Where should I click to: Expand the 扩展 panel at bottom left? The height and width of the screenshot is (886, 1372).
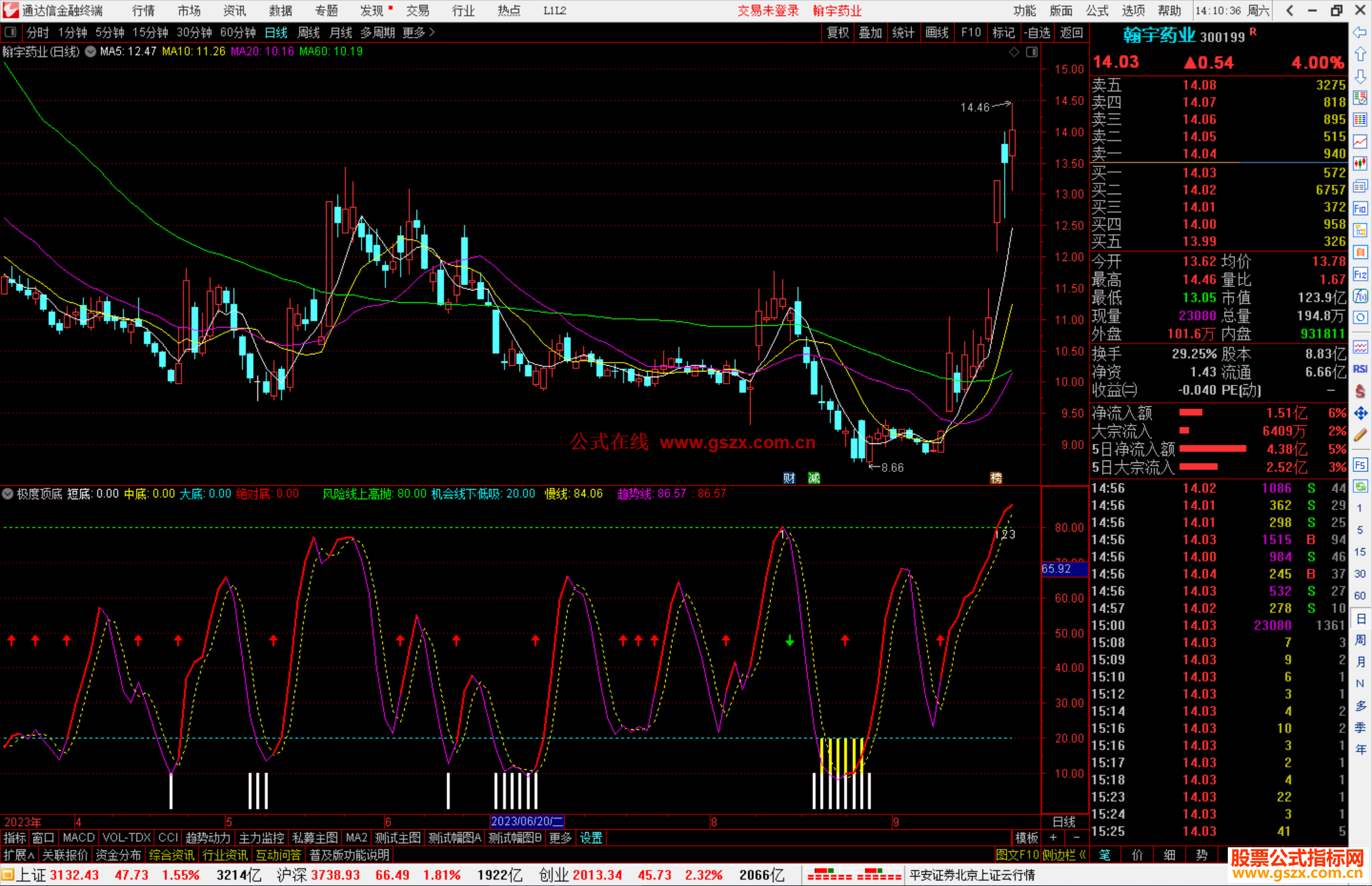[x=18, y=855]
